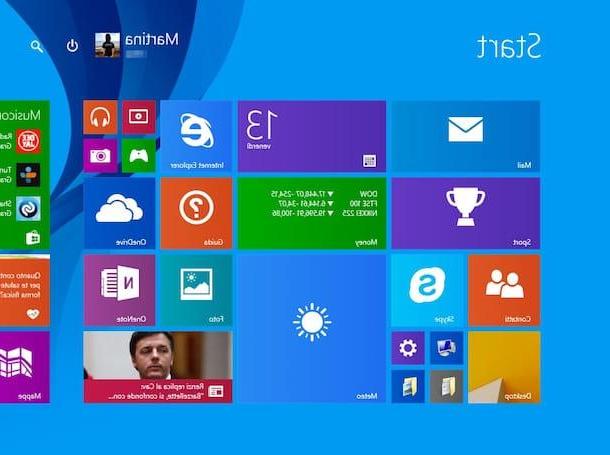Open the Calendar tile showing 13
Screen dimensions: 610x455
pos(312,136)
